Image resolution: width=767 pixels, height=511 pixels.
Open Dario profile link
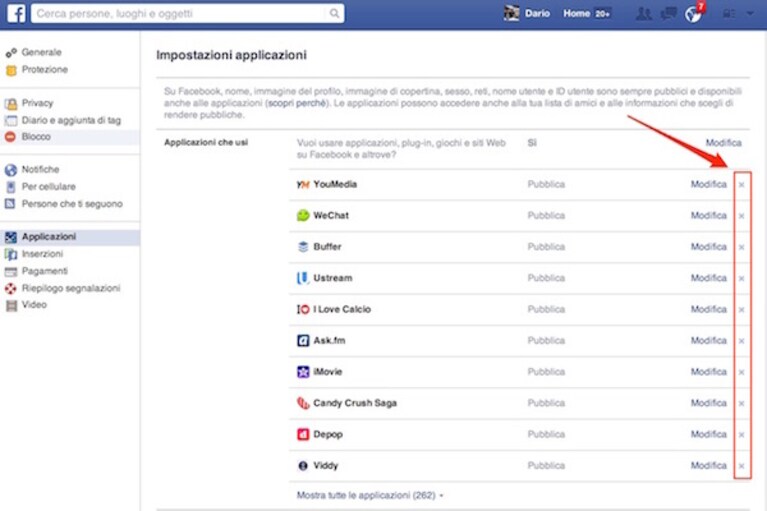pos(537,13)
